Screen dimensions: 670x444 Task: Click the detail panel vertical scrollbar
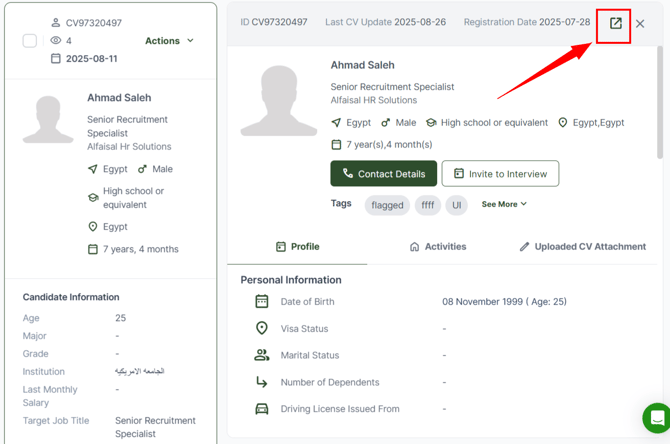tap(659, 100)
